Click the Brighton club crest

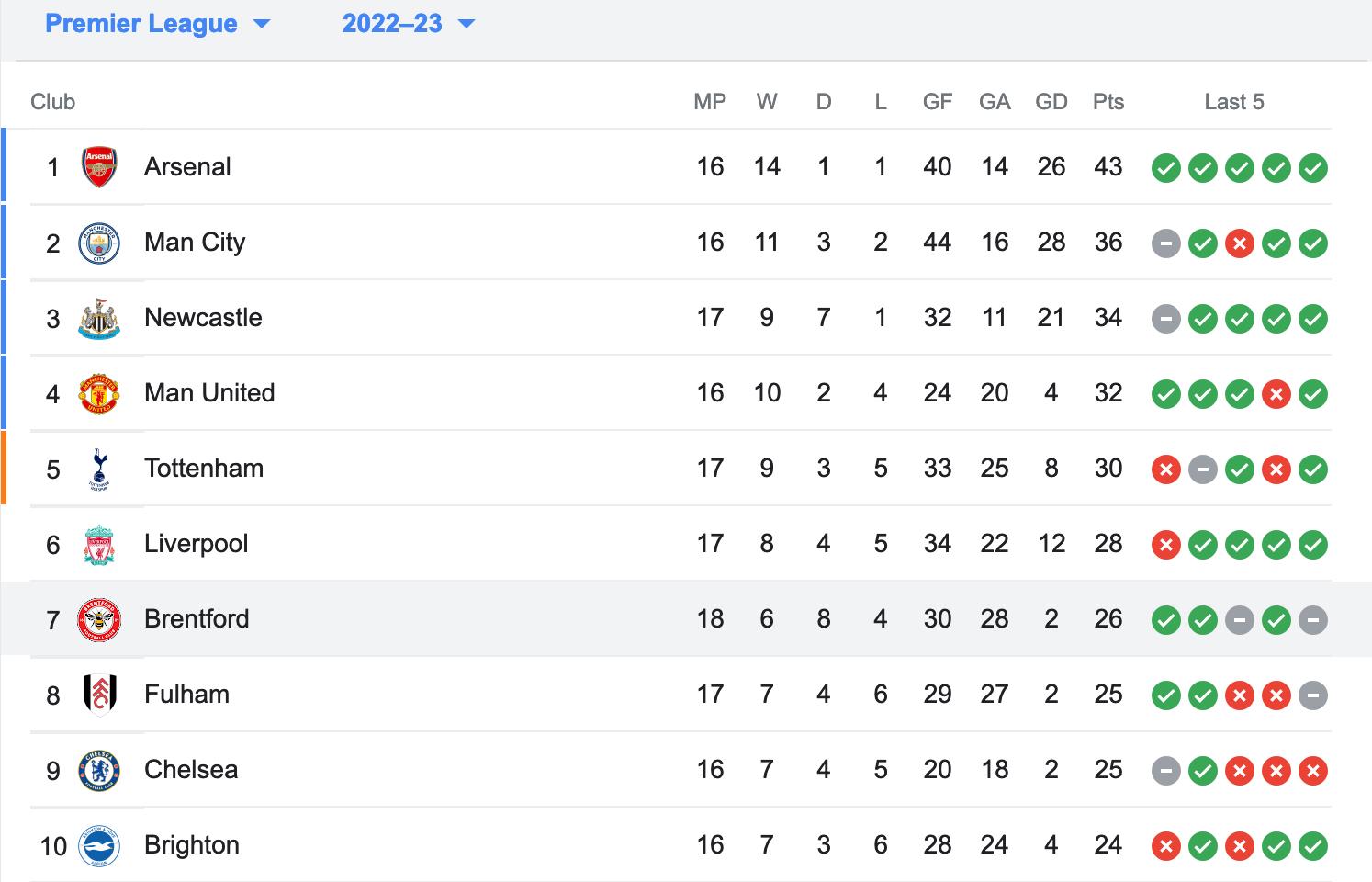[x=99, y=845]
